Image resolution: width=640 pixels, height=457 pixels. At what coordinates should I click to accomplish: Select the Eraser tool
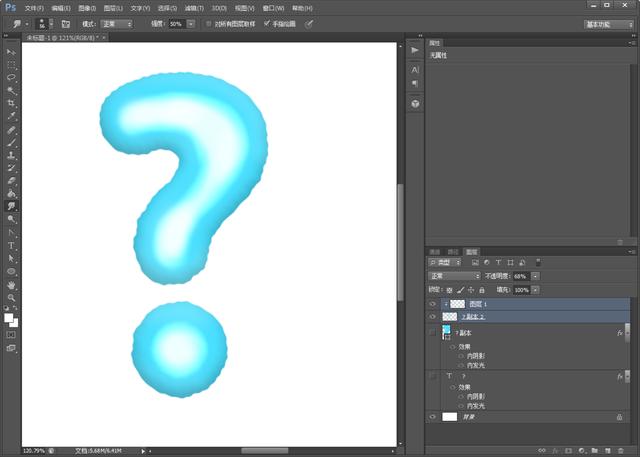pos(11,181)
